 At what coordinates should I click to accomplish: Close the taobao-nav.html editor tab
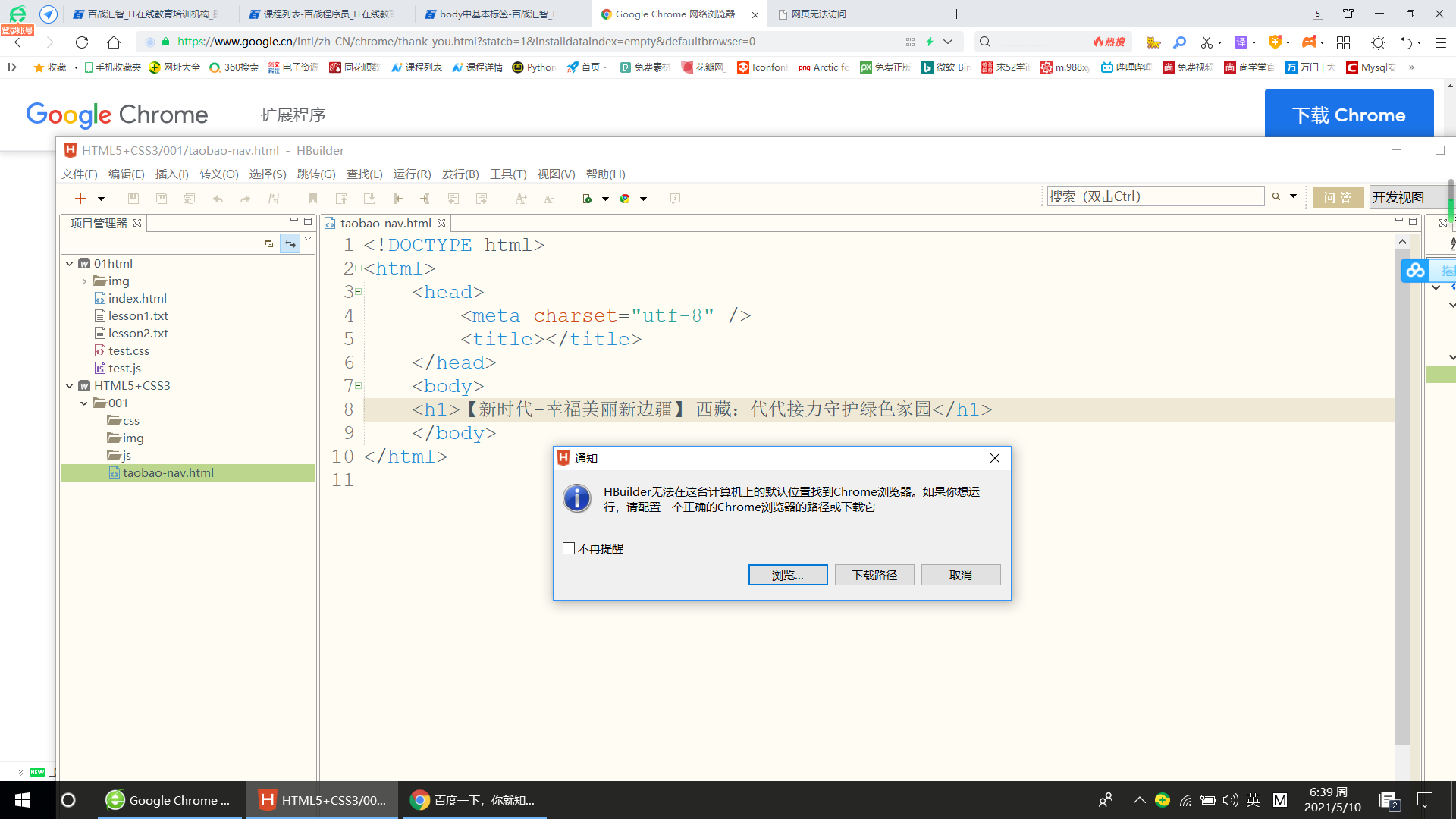pos(441,223)
